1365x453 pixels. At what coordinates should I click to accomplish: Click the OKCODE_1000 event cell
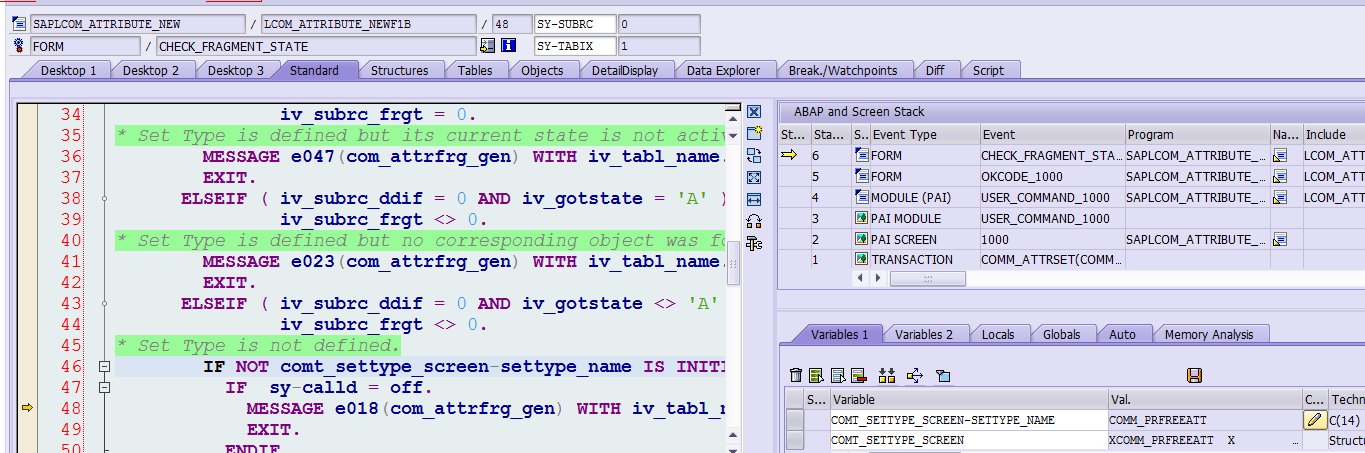(x=1051, y=176)
